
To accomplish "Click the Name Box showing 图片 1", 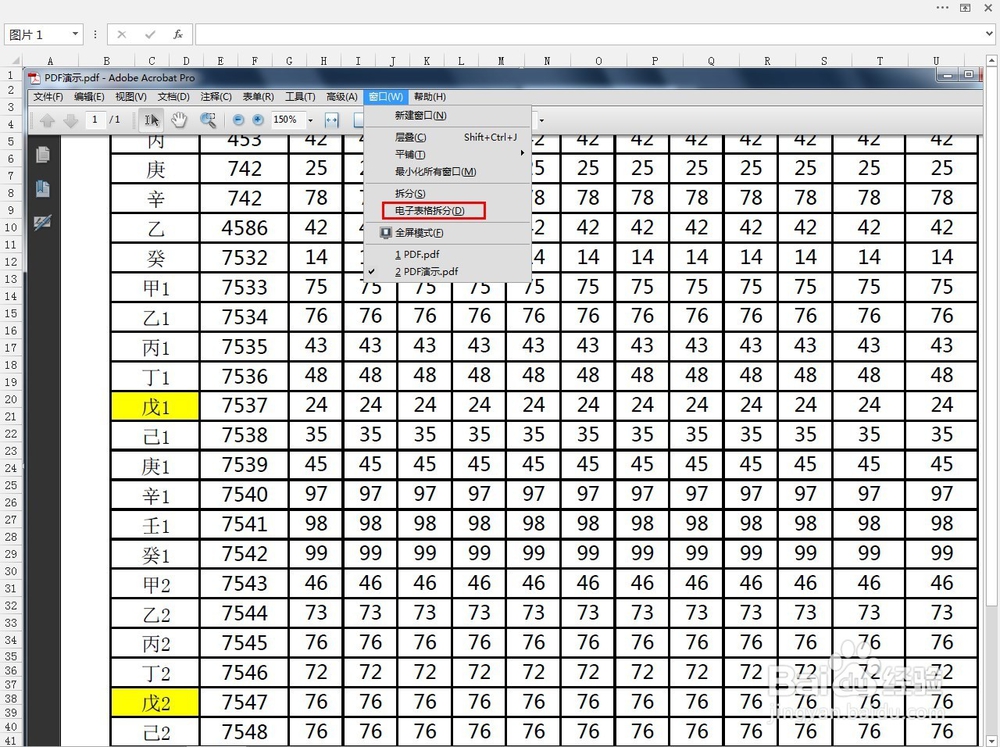I will [x=37, y=34].
